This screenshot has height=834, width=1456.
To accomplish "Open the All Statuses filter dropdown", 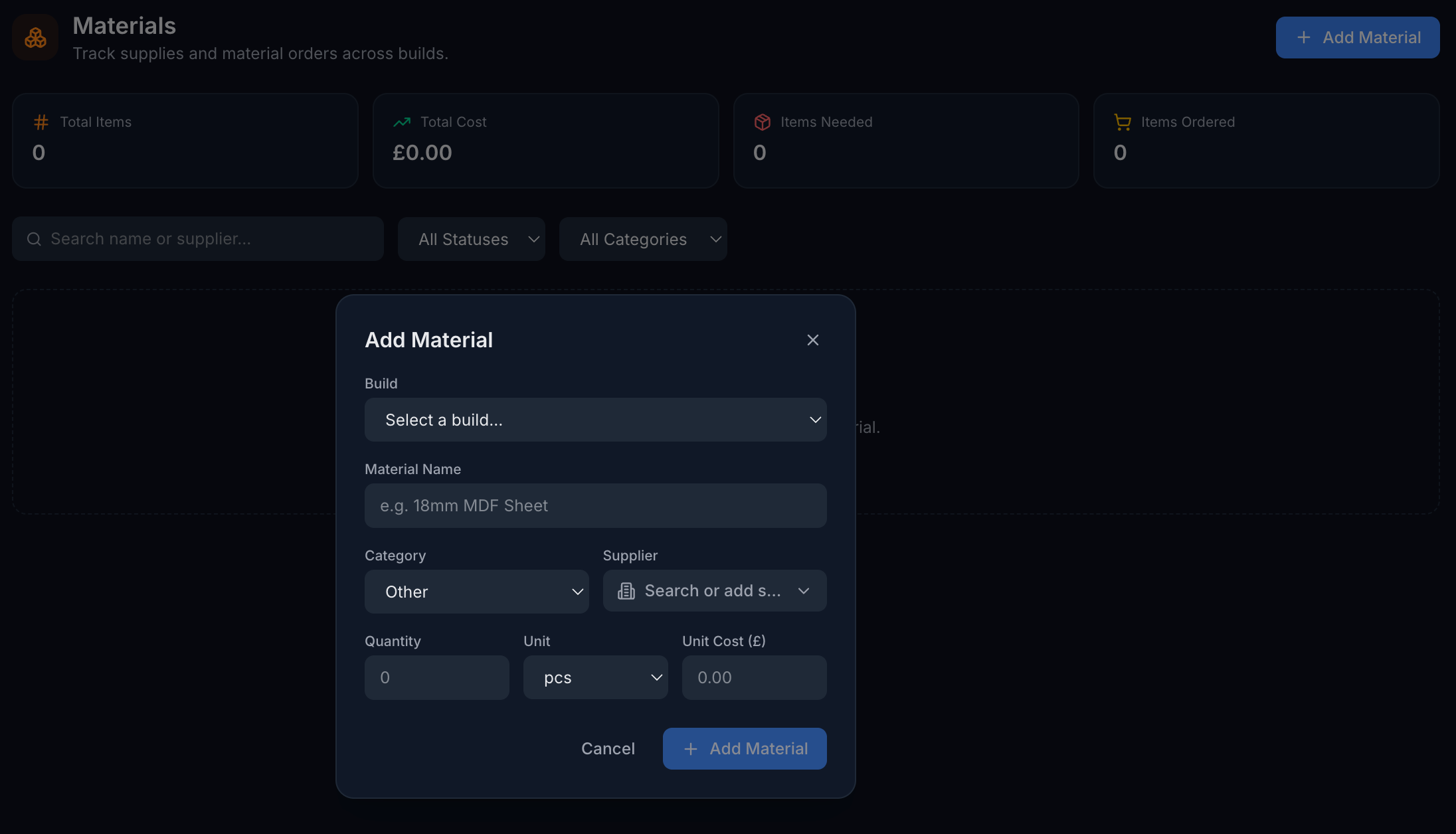I will click(x=471, y=239).
